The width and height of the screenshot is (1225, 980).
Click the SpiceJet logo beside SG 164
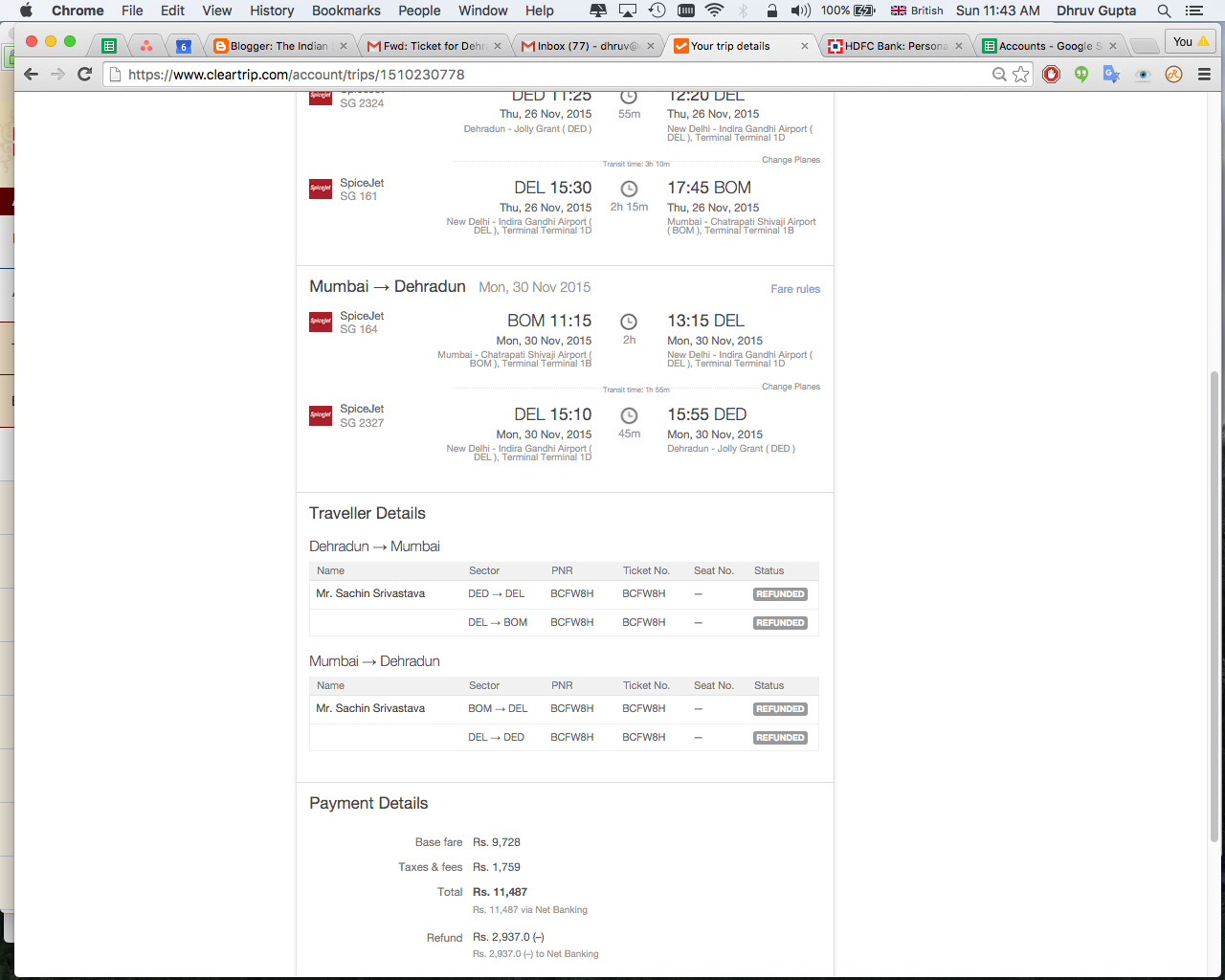coord(321,322)
